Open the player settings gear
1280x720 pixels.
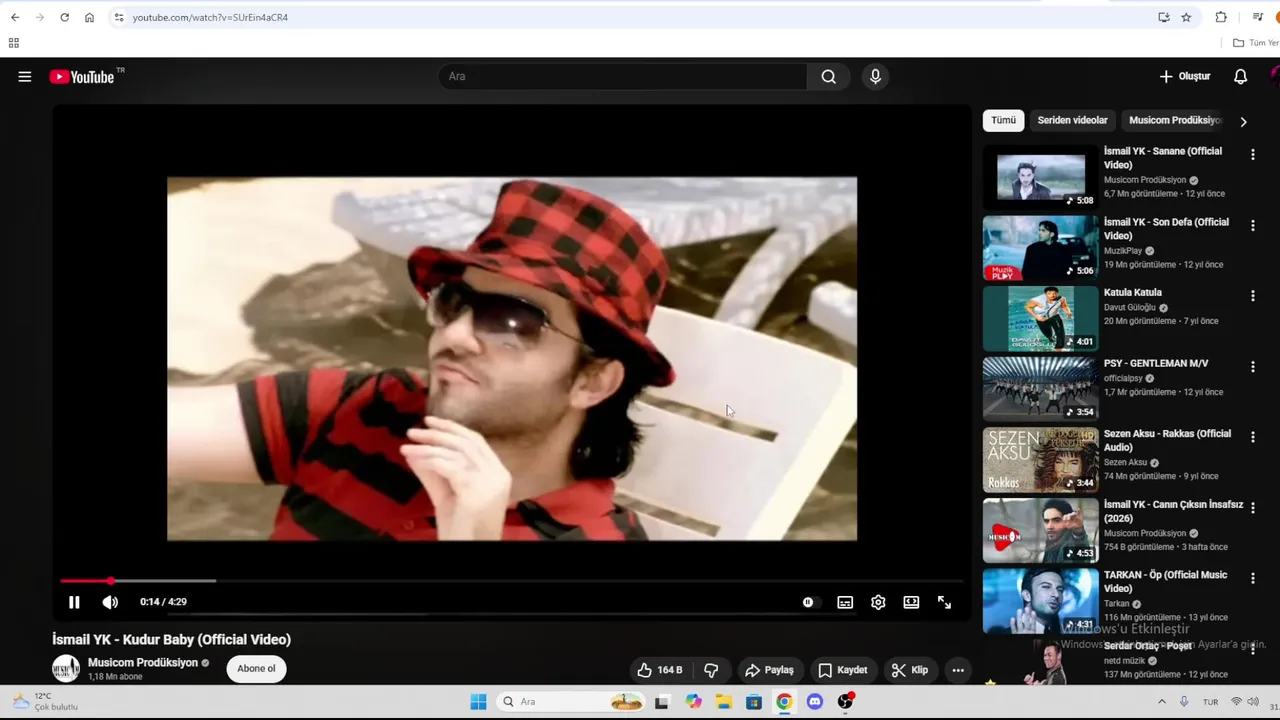(878, 602)
